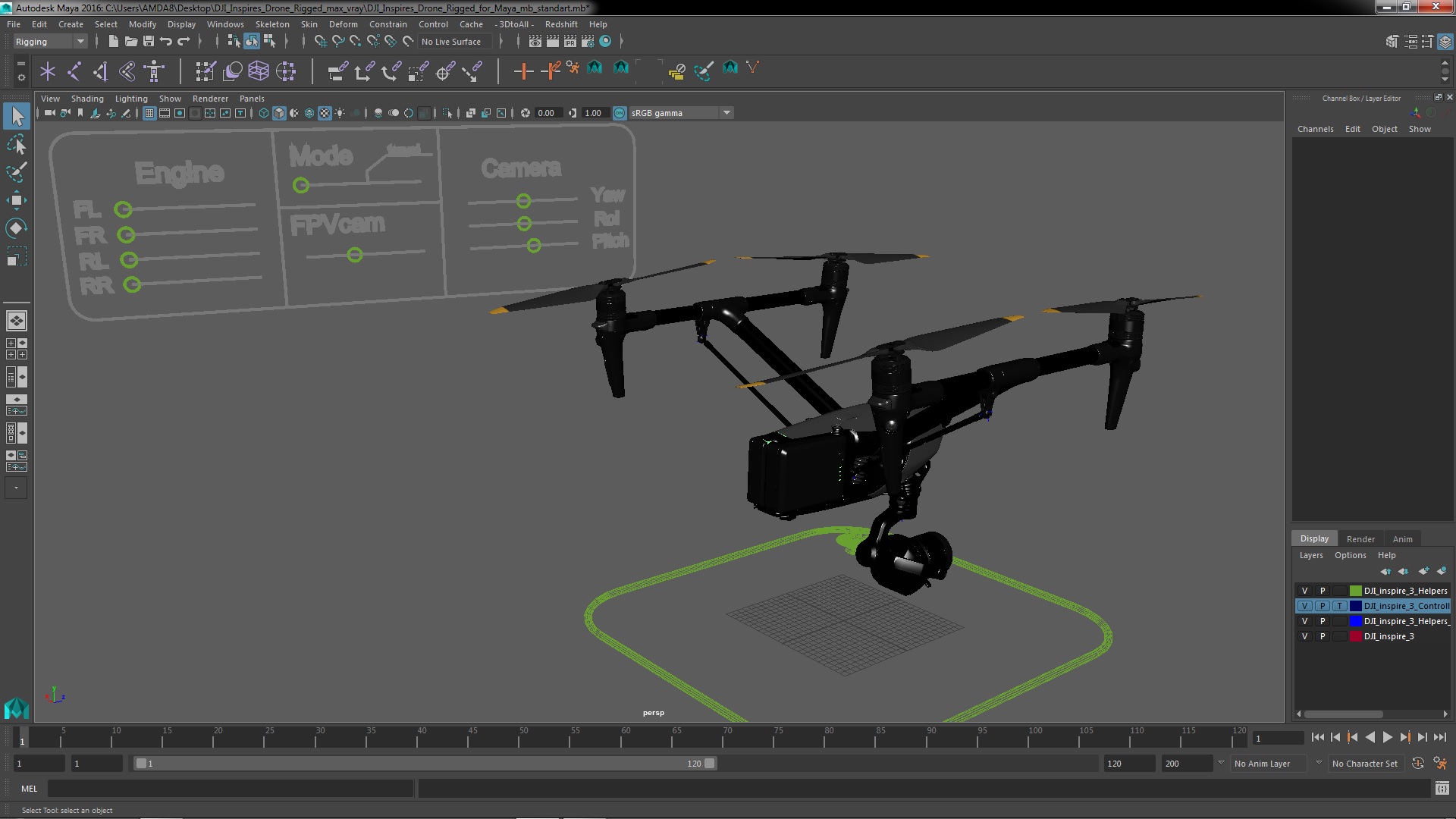Viewport: 1456px width, 819px height.
Task: Click the Set Key plus icon
Action: 522,71
